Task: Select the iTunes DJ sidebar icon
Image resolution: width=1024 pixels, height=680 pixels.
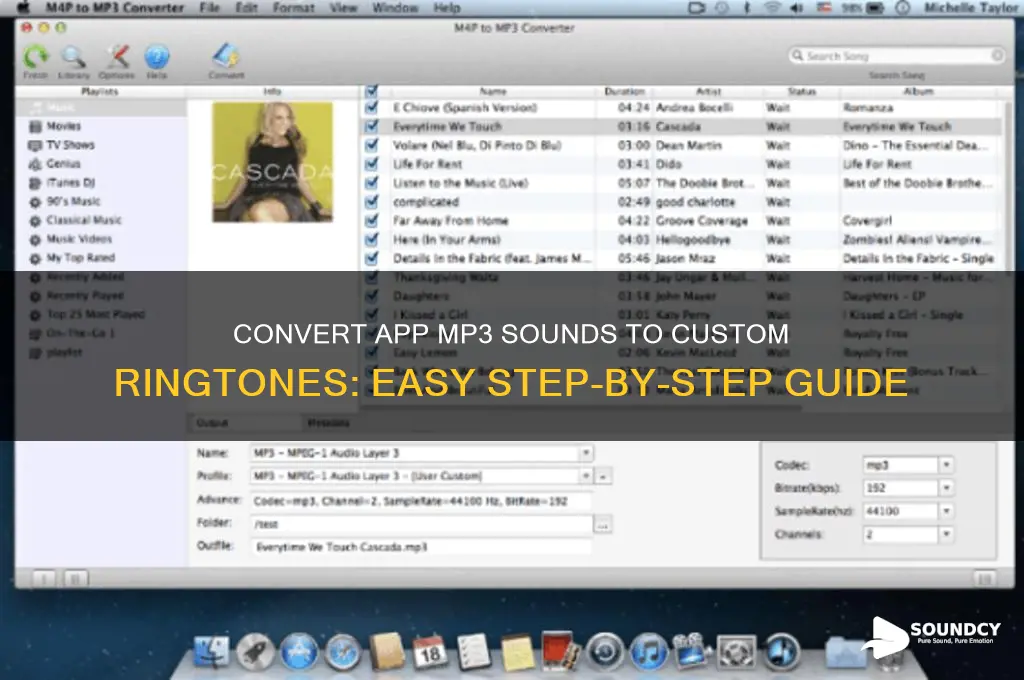Action: pyautogui.click(x=35, y=183)
